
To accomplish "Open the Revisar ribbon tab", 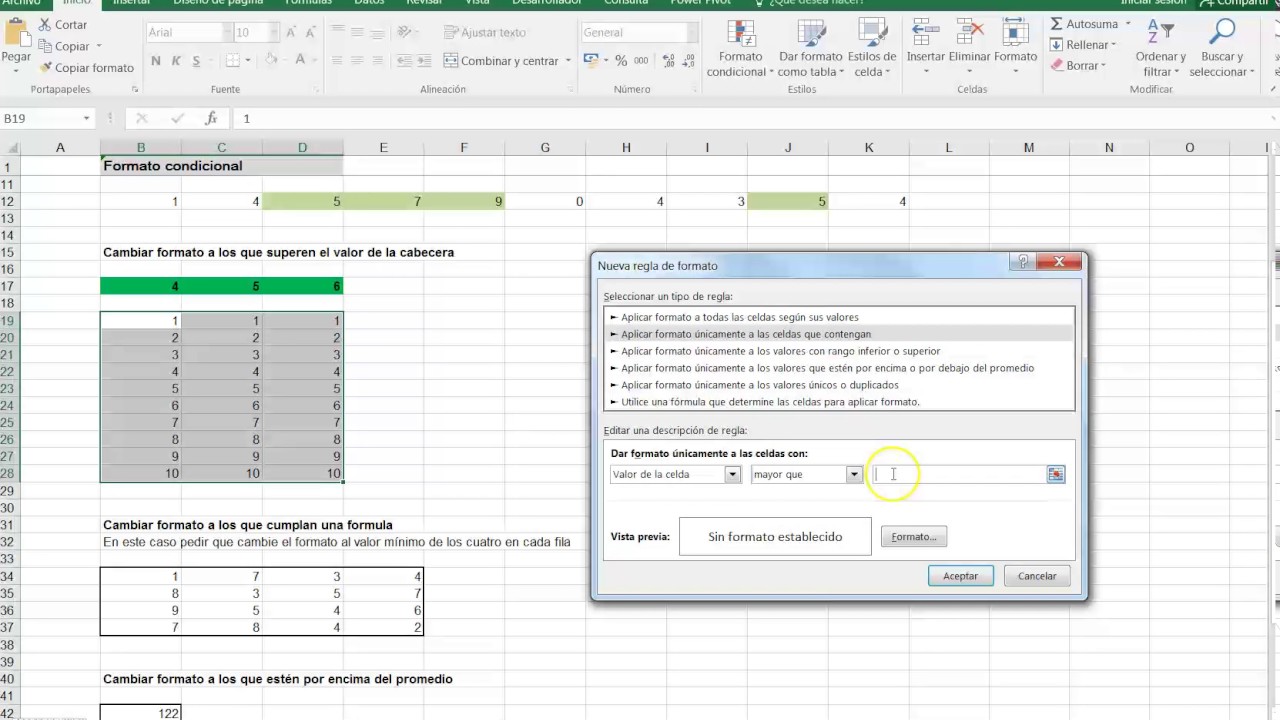I will [424, 3].
